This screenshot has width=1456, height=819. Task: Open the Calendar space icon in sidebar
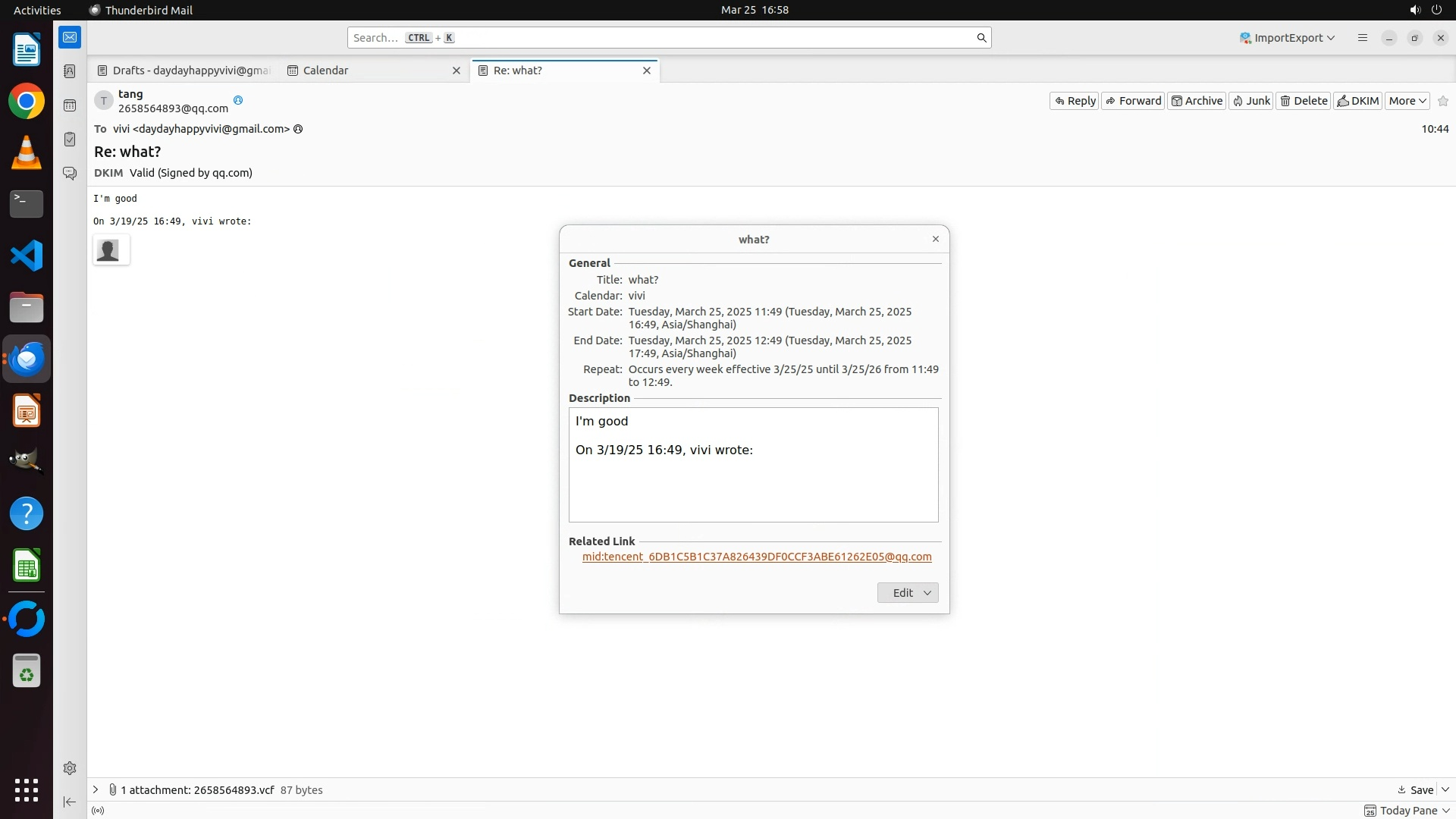point(70,105)
